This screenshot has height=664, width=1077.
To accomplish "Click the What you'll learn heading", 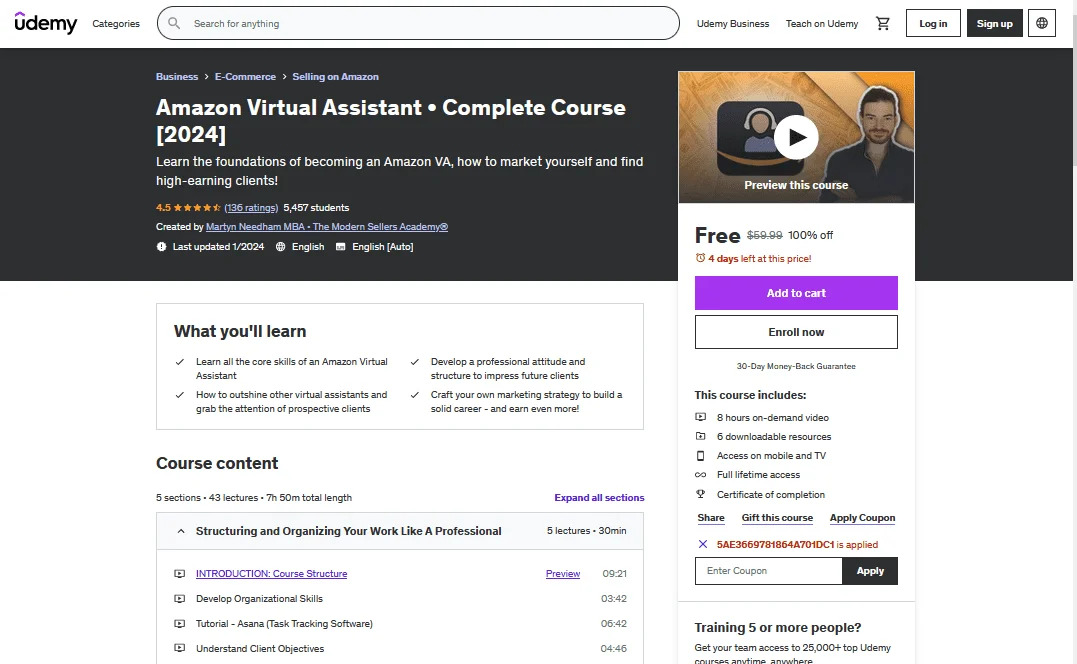I will pyautogui.click(x=240, y=331).
